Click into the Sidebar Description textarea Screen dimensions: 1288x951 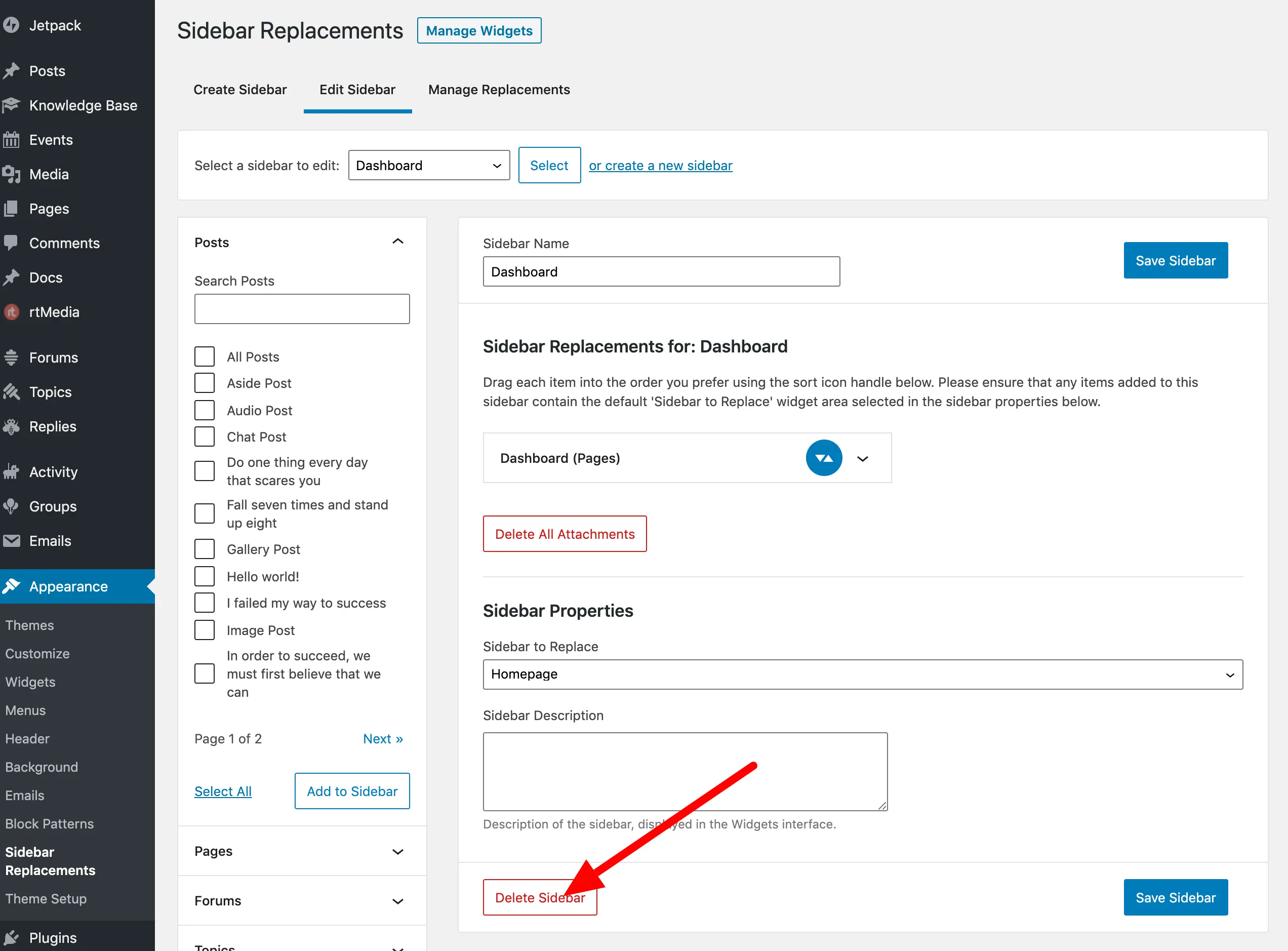(x=686, y=771)
